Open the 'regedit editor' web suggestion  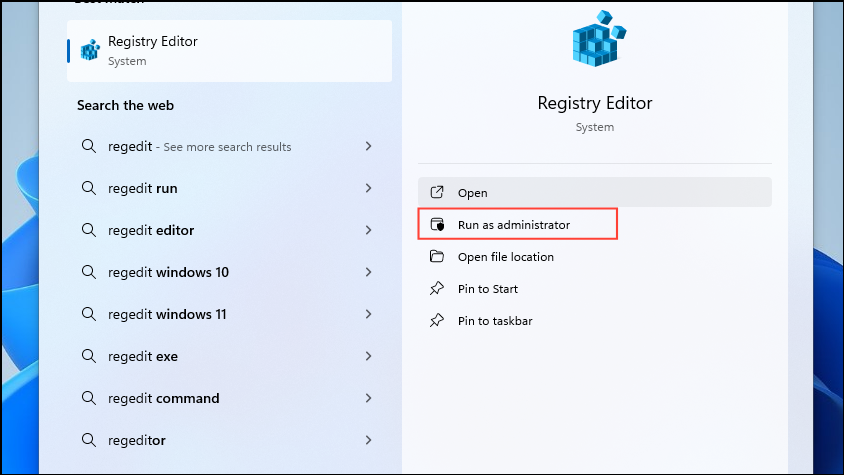click(229, 230)
